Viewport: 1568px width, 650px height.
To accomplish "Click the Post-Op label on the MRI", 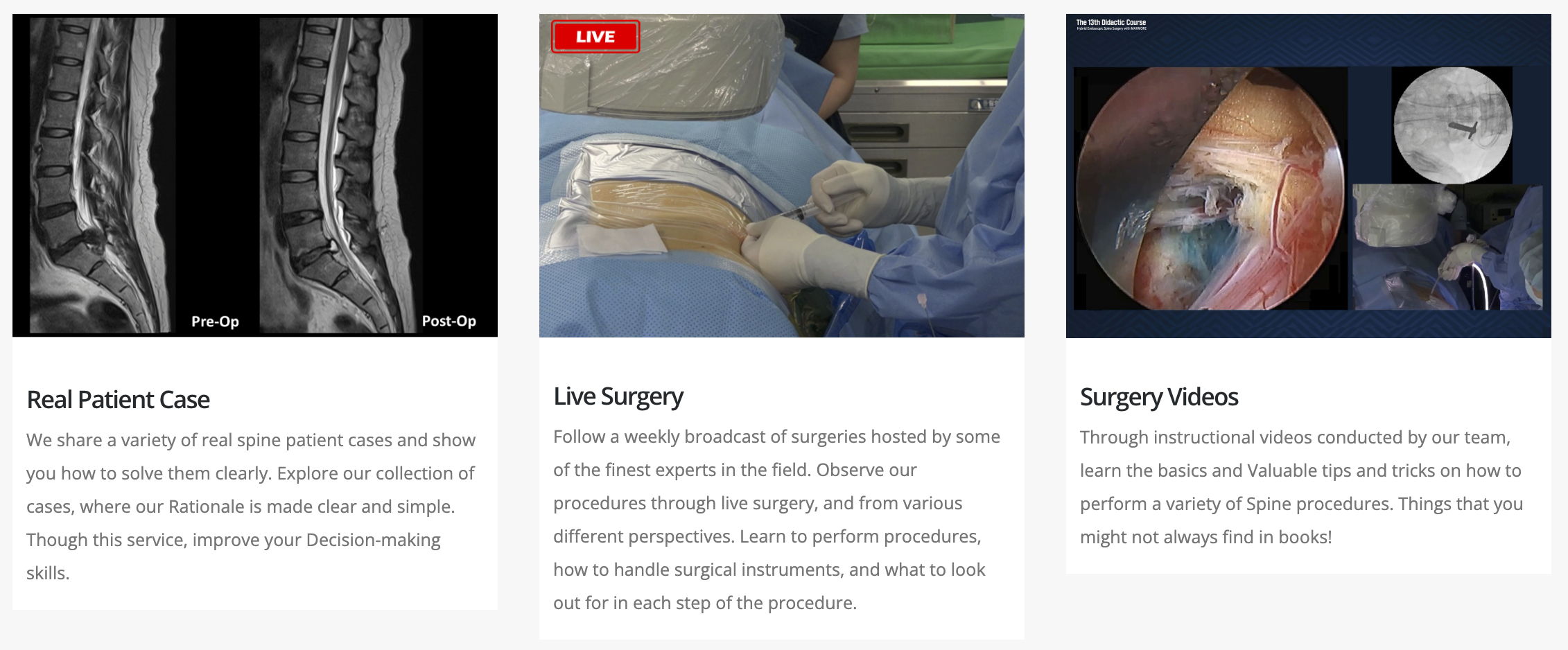I will [448, 321].
